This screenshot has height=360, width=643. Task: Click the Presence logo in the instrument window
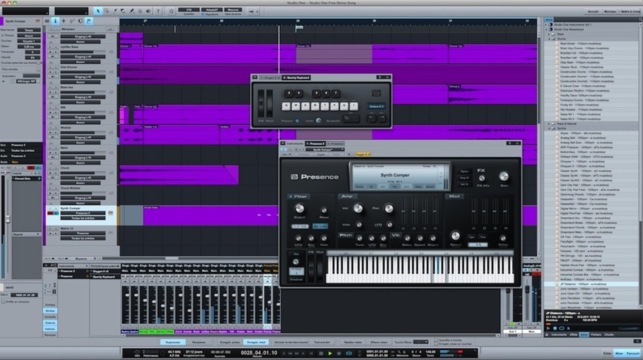click(315, 177)
